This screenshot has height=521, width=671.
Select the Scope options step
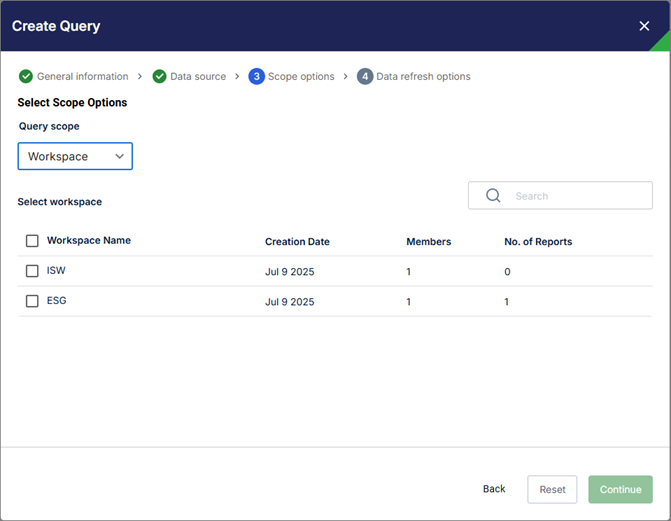(x=301, y=76)
